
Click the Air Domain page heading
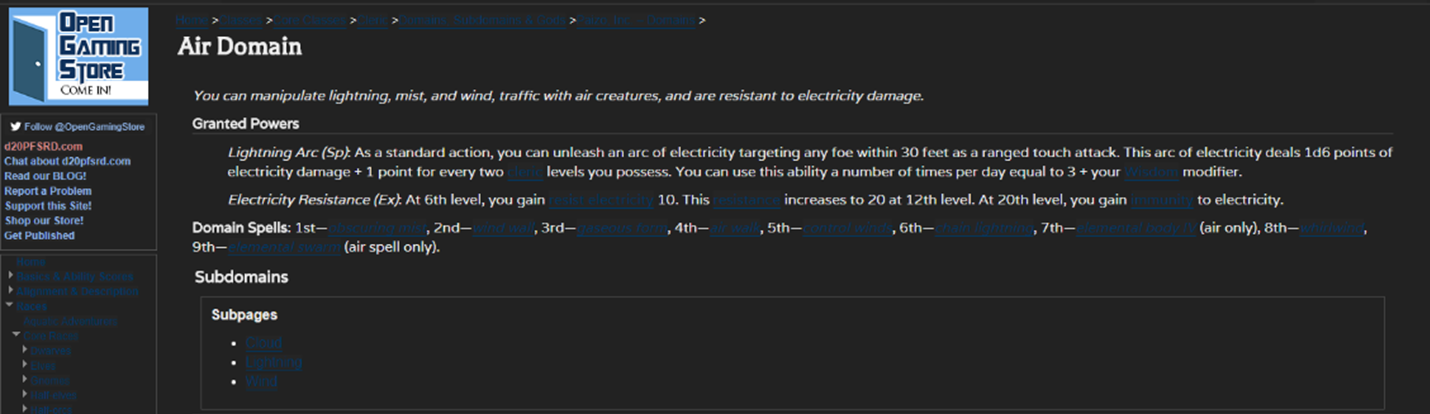[x=239, y=47]
